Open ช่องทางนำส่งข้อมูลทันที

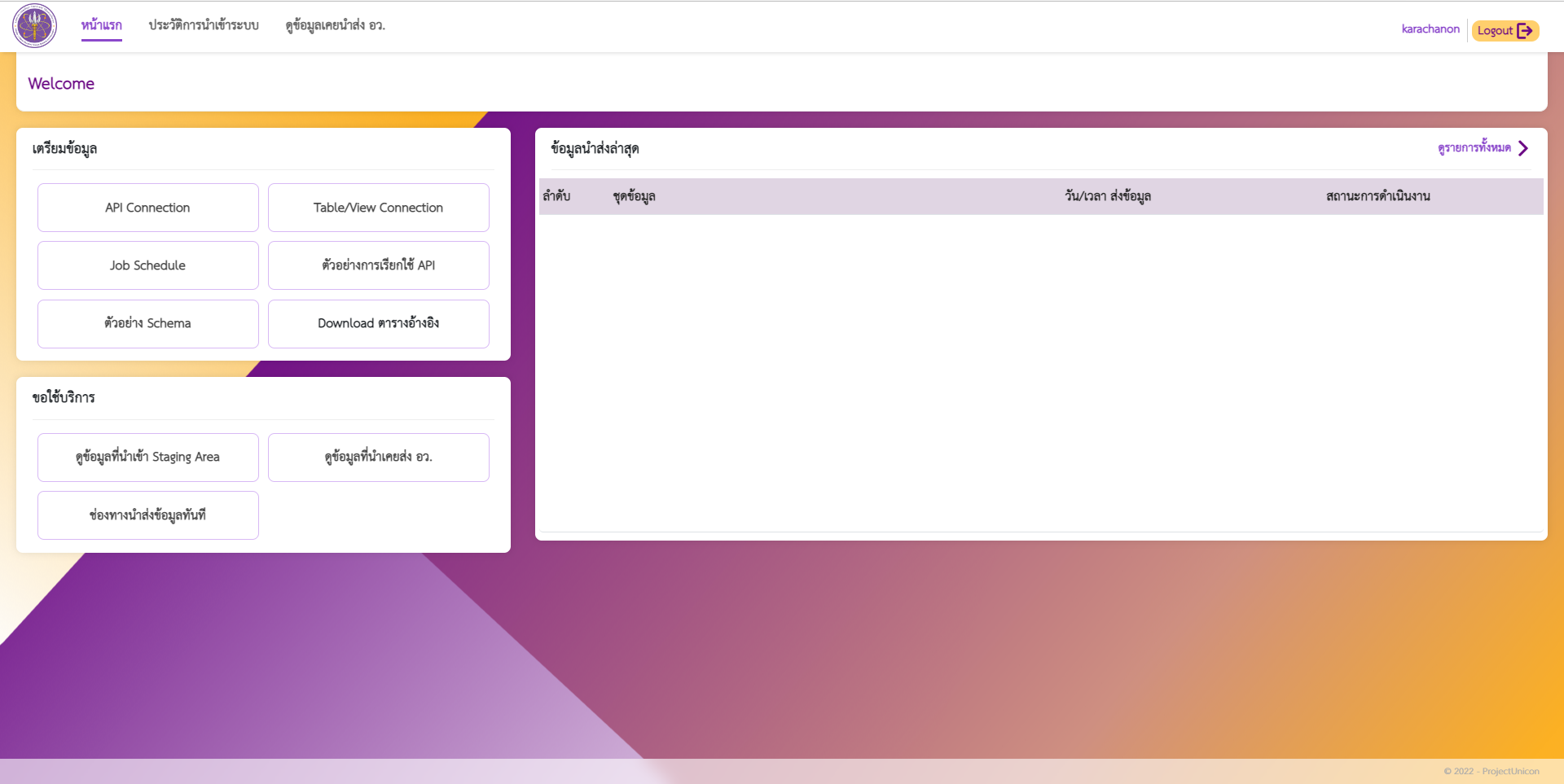147,515
